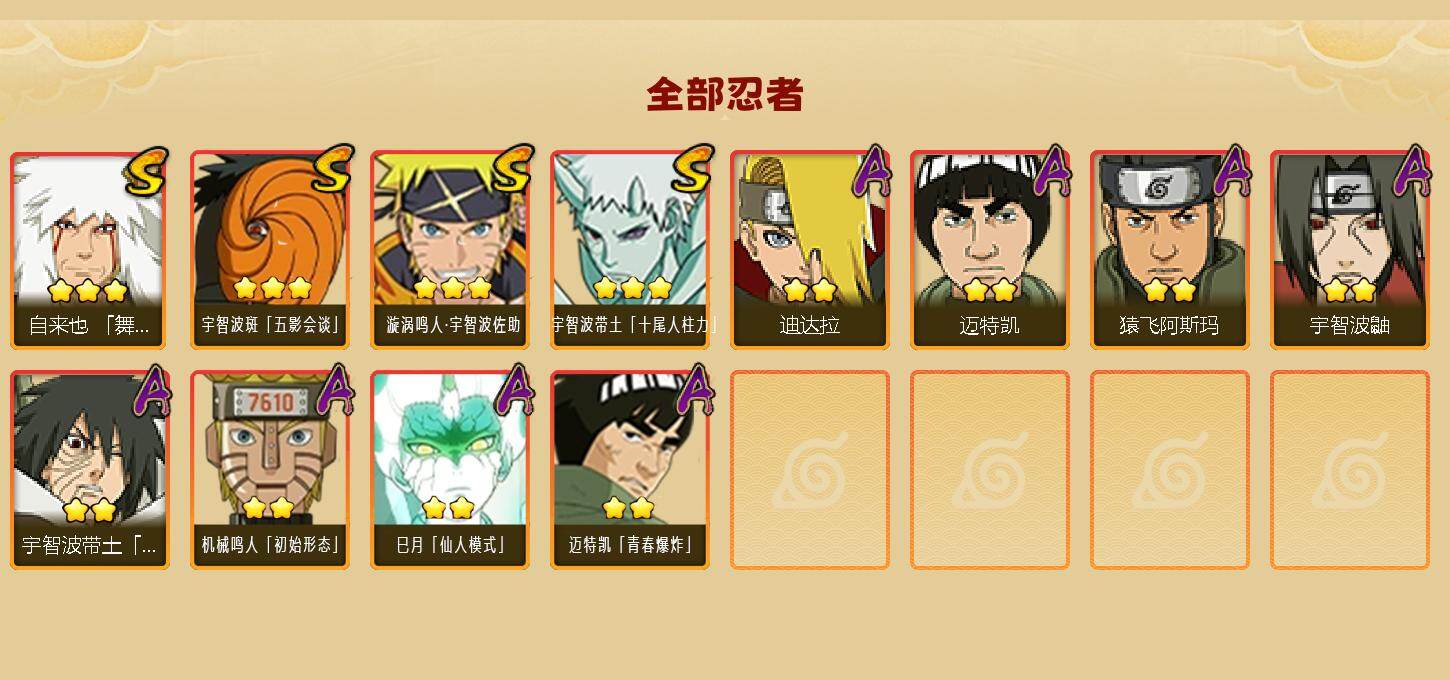The height and width of the screenshot is (680, 1450).
Task: Open the 机械鸣人「初始形态」 card
Action: 270,470
